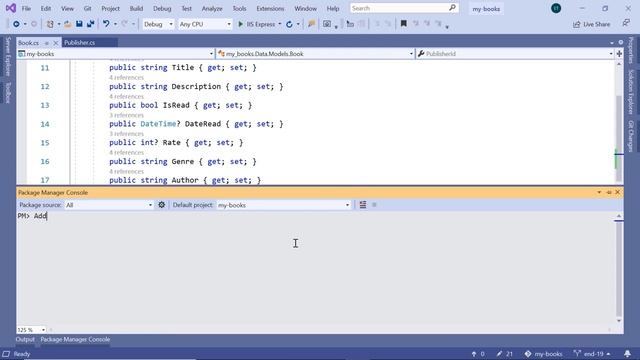Click the pending changes pencil indicator

click(504, 354)
